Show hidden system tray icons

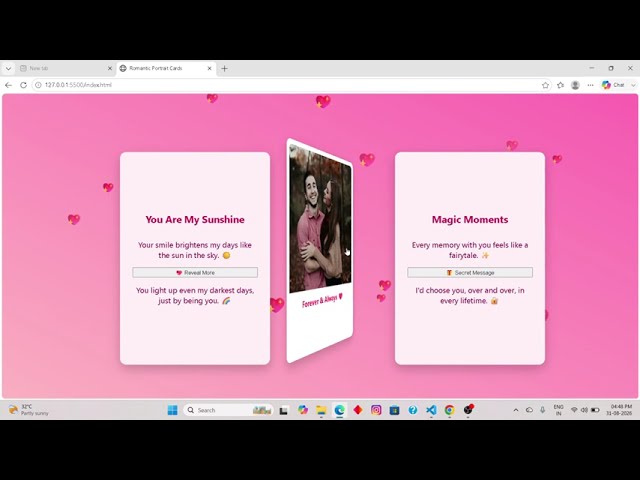[516, 410]
